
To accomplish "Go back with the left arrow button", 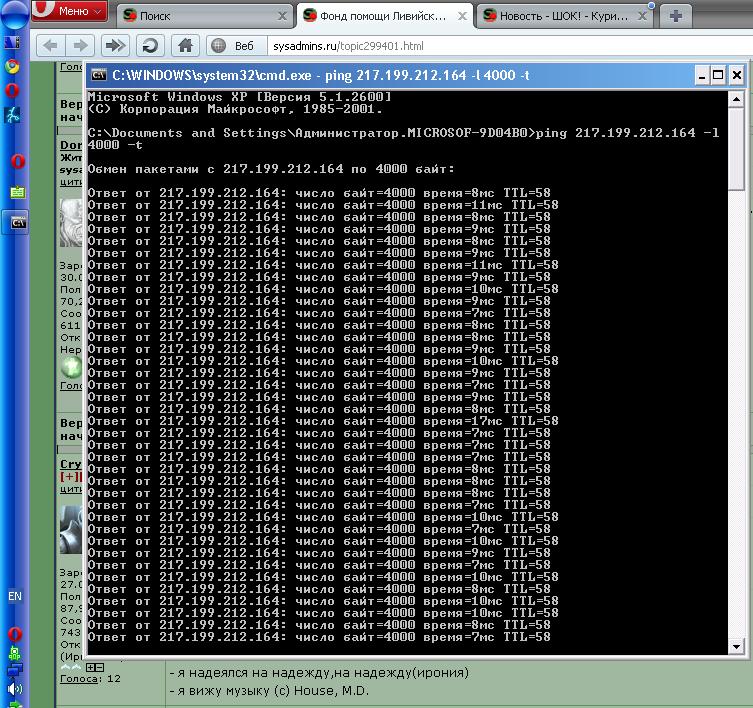I will [50, 46].
